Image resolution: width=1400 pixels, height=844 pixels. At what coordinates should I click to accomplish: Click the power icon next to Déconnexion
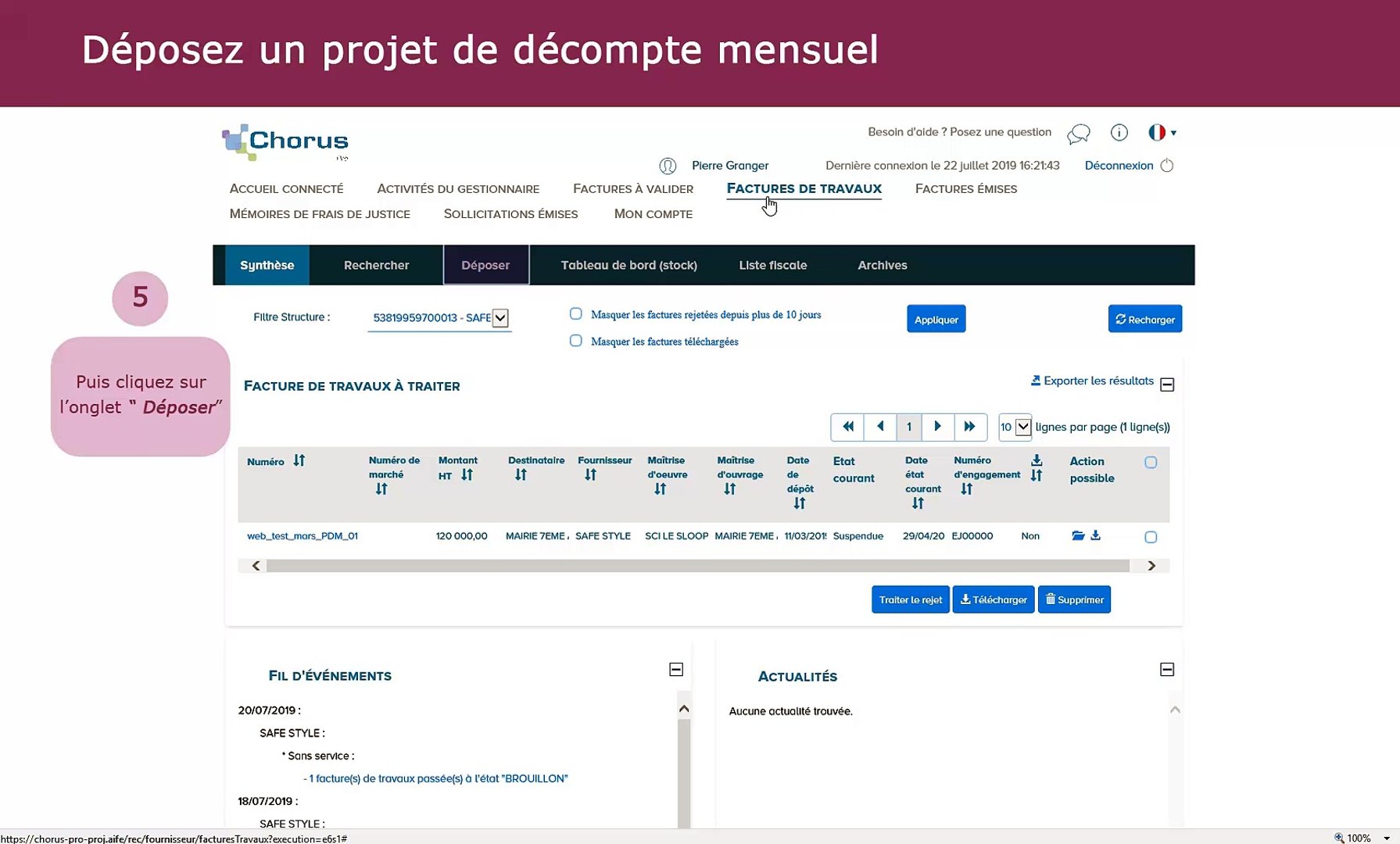[1167, 166]
